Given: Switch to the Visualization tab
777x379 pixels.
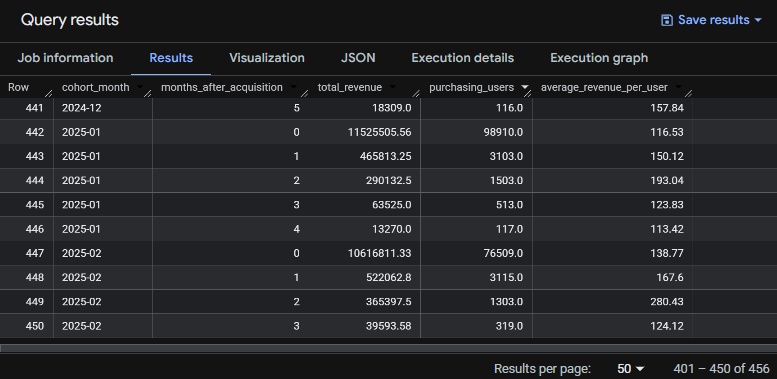Looking at the screenshot, I should click(x=267, y=58).
